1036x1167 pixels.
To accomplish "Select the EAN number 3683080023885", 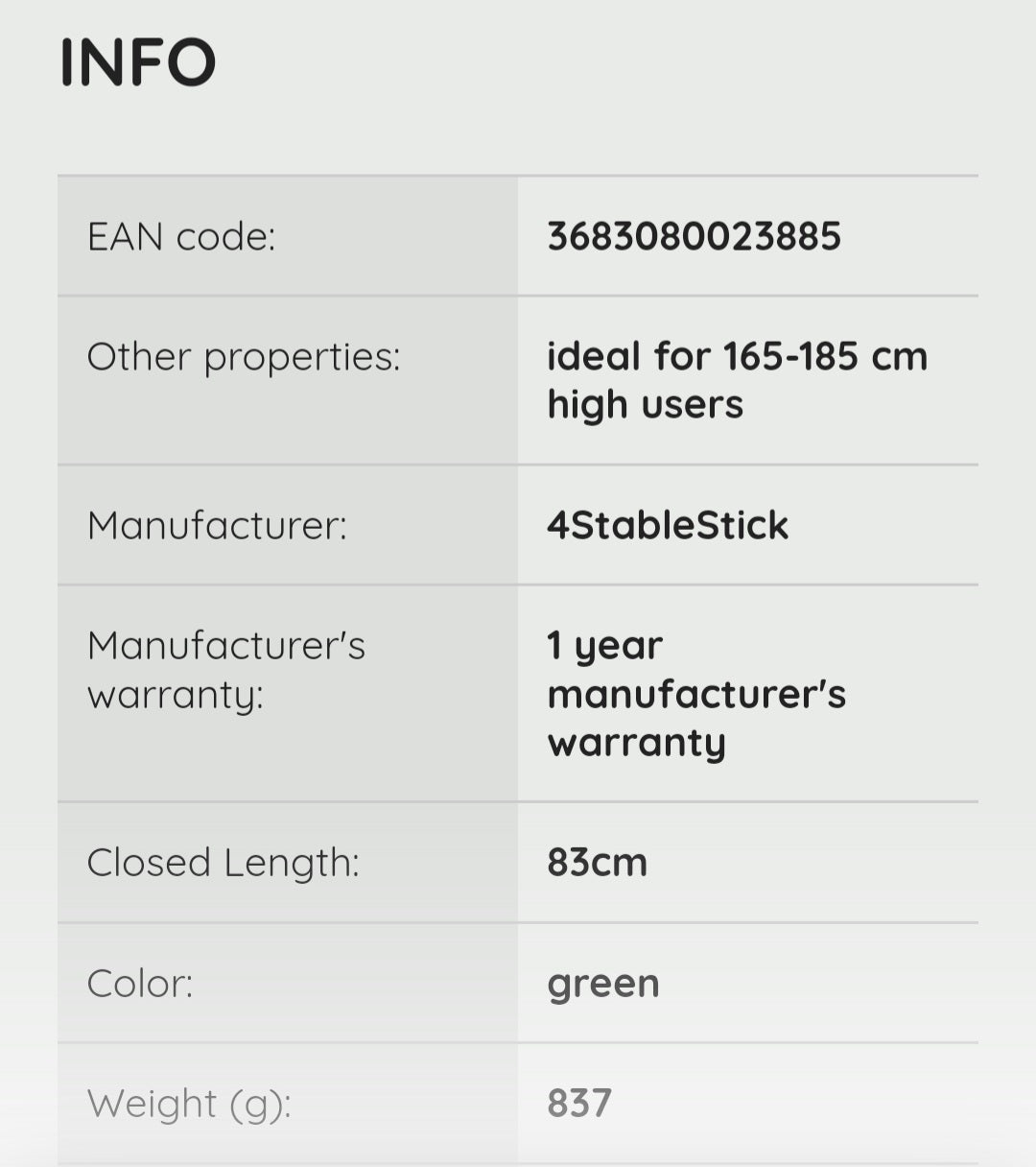I will 694,237.
